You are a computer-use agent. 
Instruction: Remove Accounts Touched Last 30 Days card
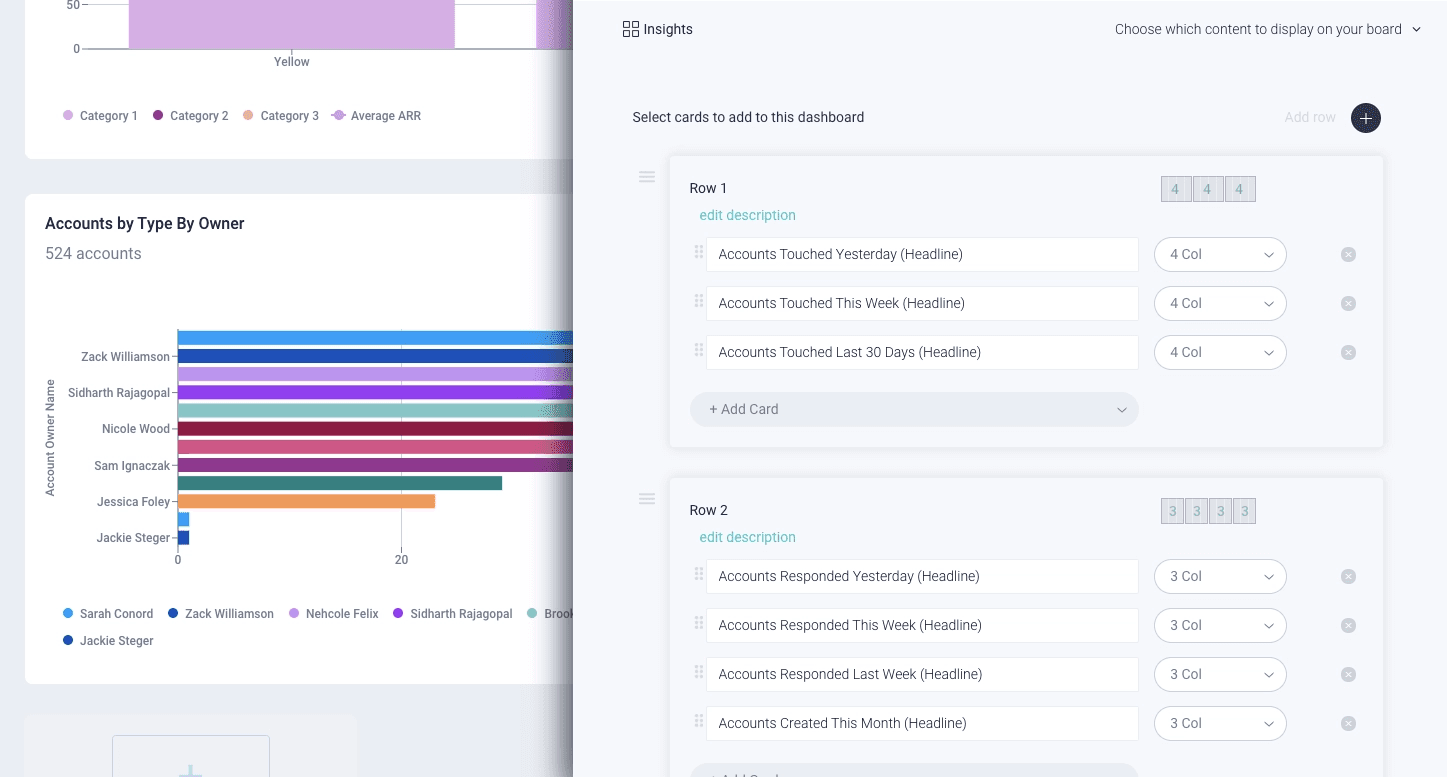(x=1348, y=352)
